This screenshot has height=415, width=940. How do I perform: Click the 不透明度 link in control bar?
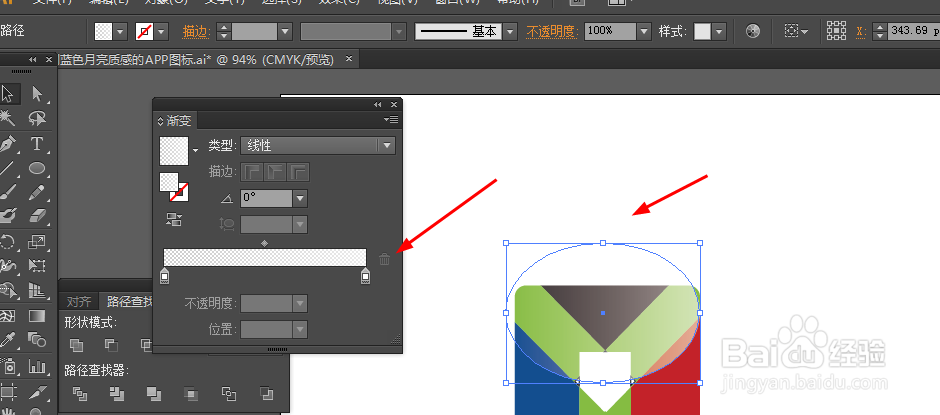[551, 31]
